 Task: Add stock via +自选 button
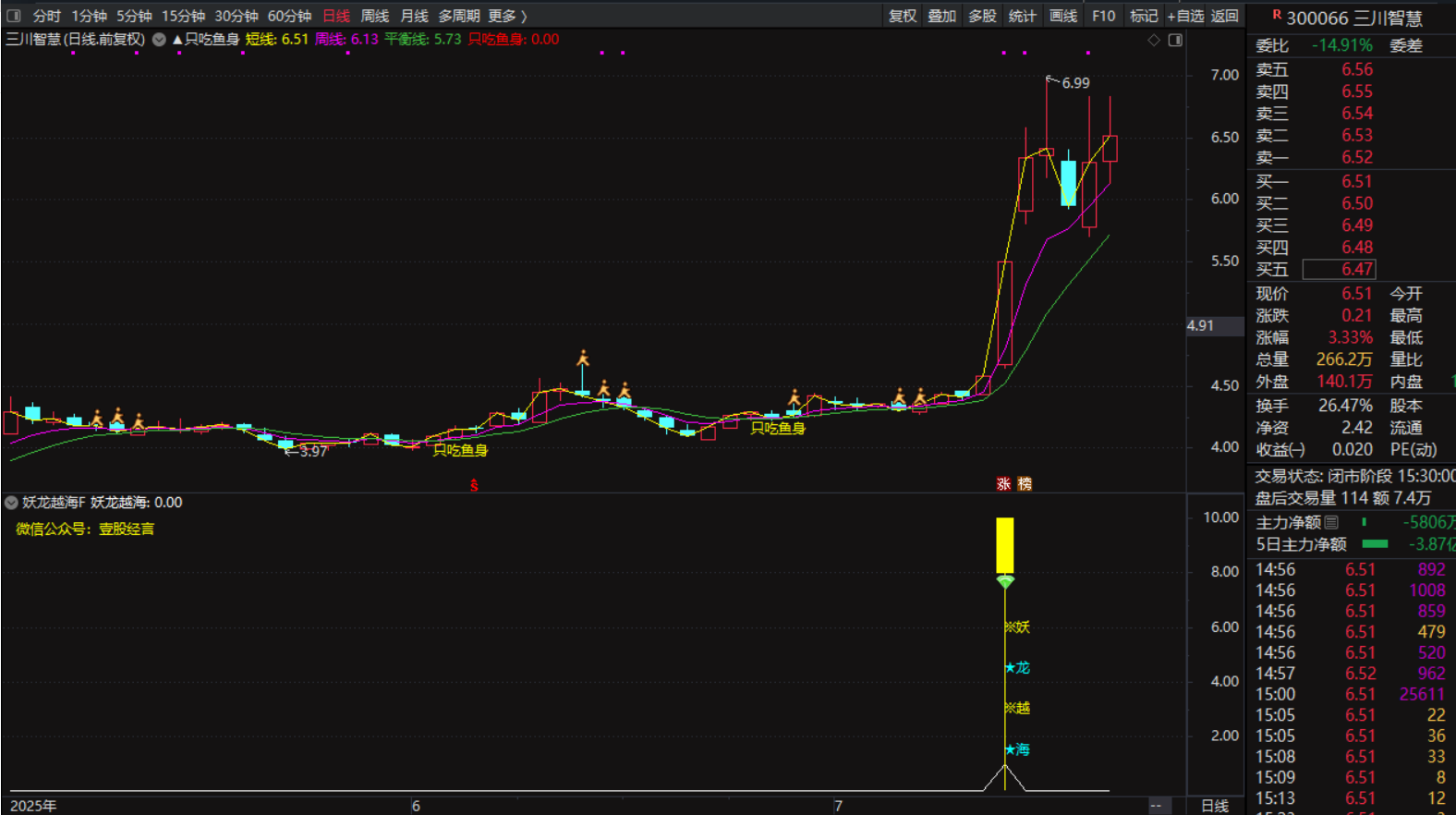click(x=1184, y=16)
